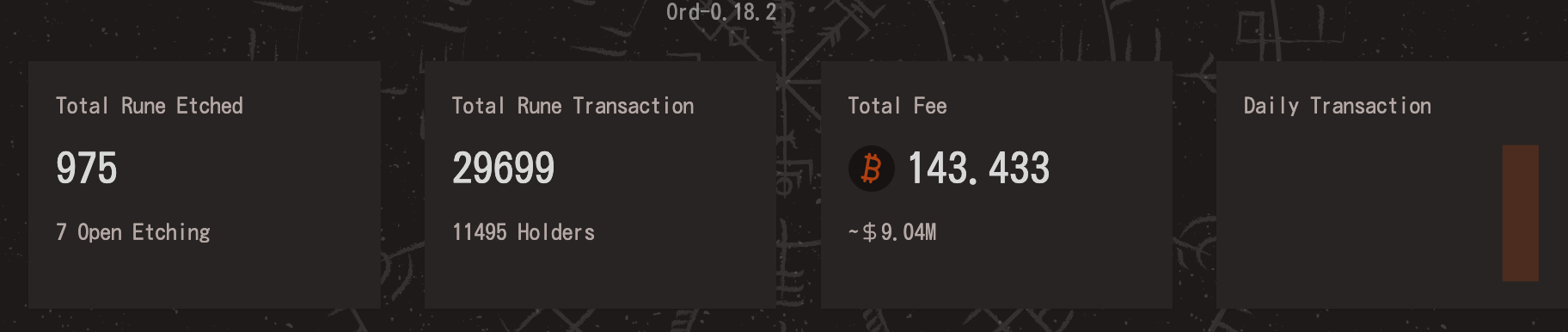Viewport: 1568px width, 332px height.
Task: Click the 975 runes etched value
Action: pos(86,168)
